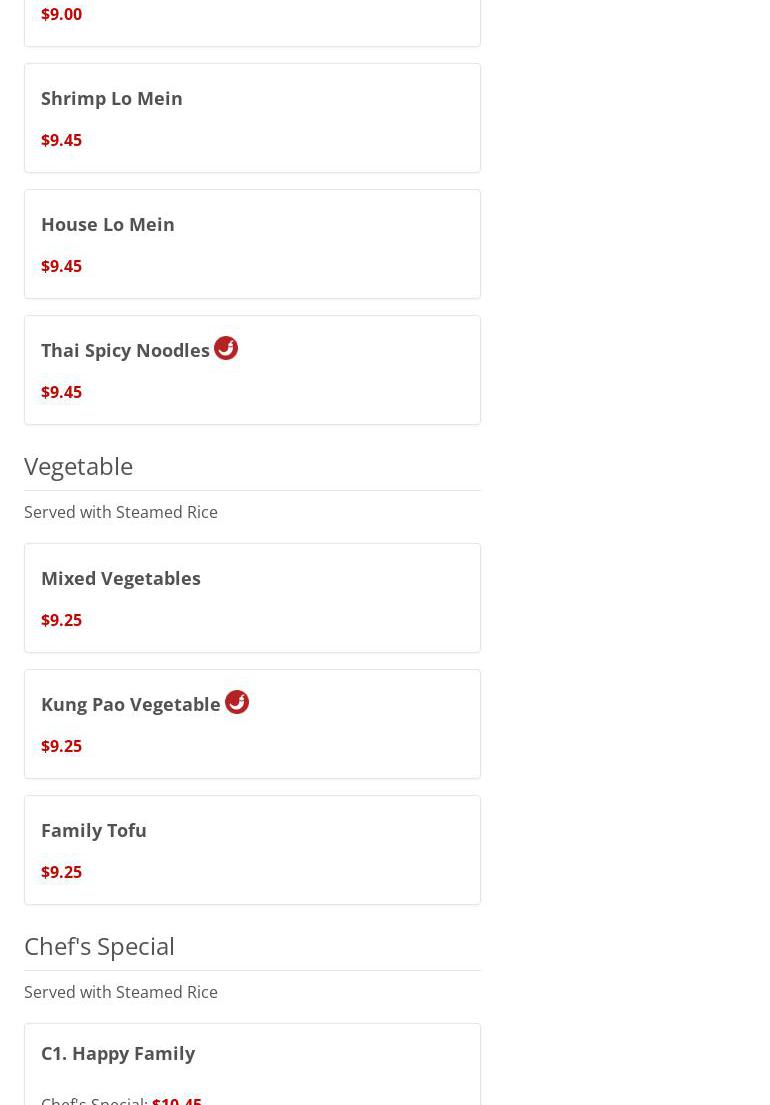
Task: Choose the Thai Spicy Noodles title
Action: 125,350
